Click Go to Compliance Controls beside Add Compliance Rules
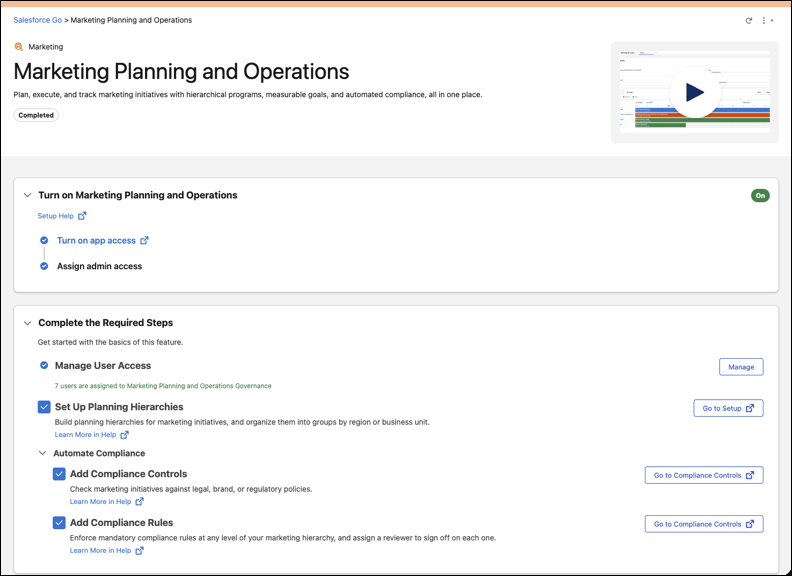The height and width of the screenshot is (576, 792). pyautogui.click(x=704, y=524)
